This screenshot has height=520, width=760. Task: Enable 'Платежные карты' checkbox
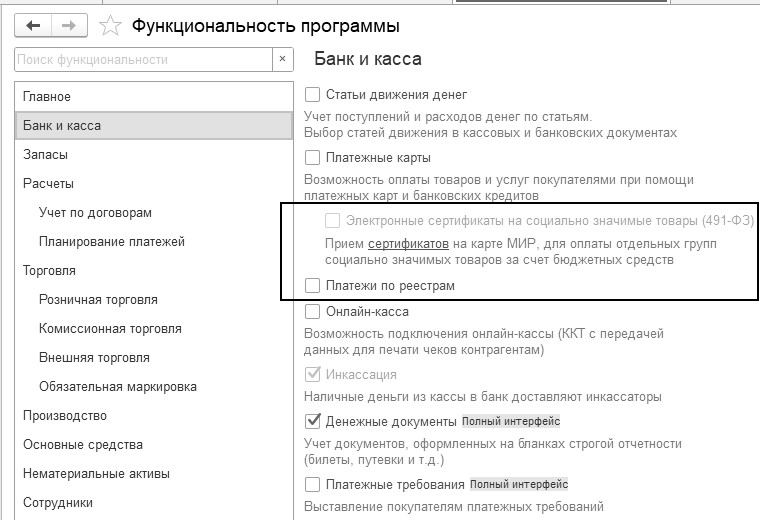[x=312, y=158]
